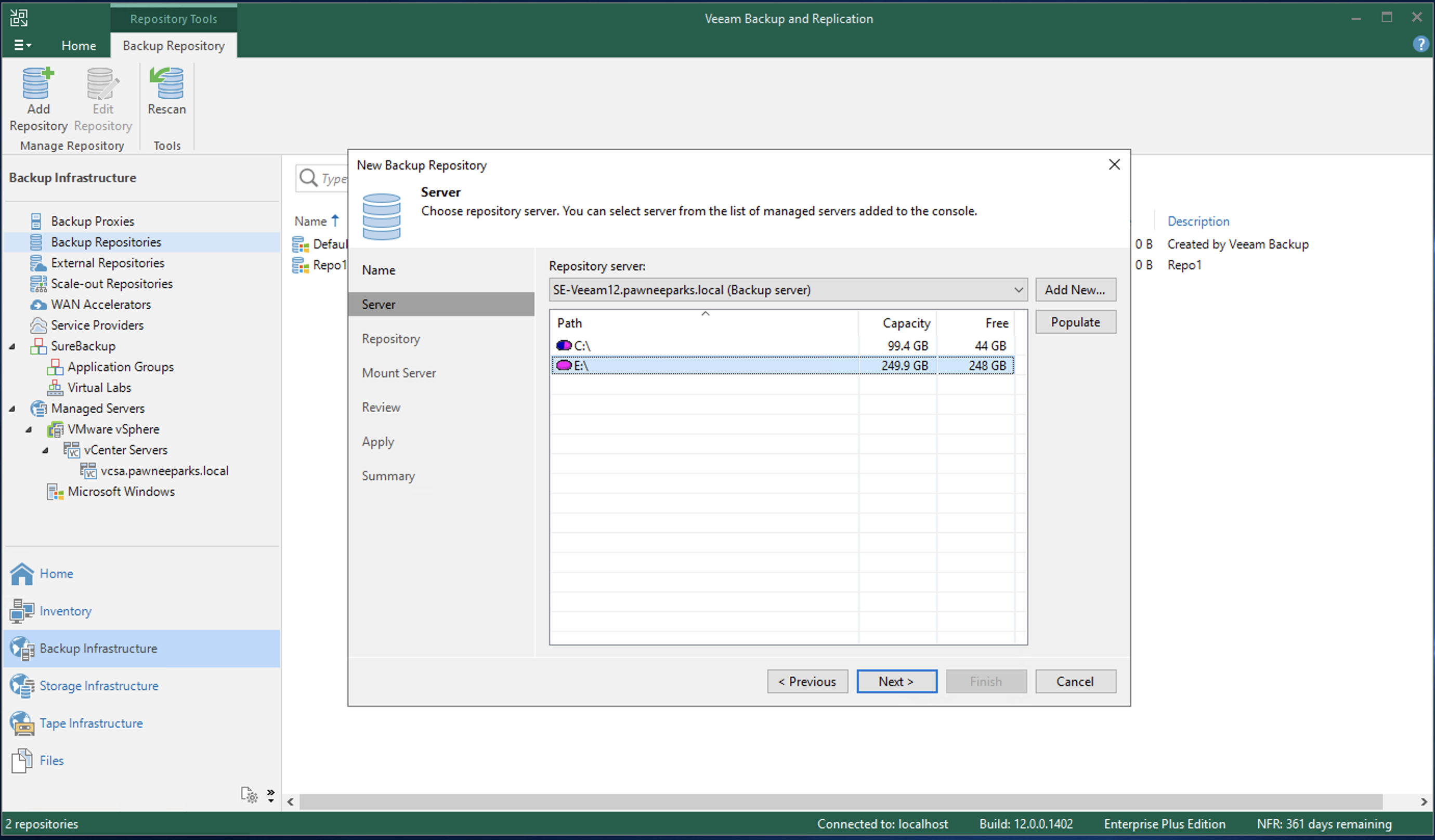This screenshot has width=1435, height=840.
Task: Open the help question mark icon
Action: tap(1421, 44)
